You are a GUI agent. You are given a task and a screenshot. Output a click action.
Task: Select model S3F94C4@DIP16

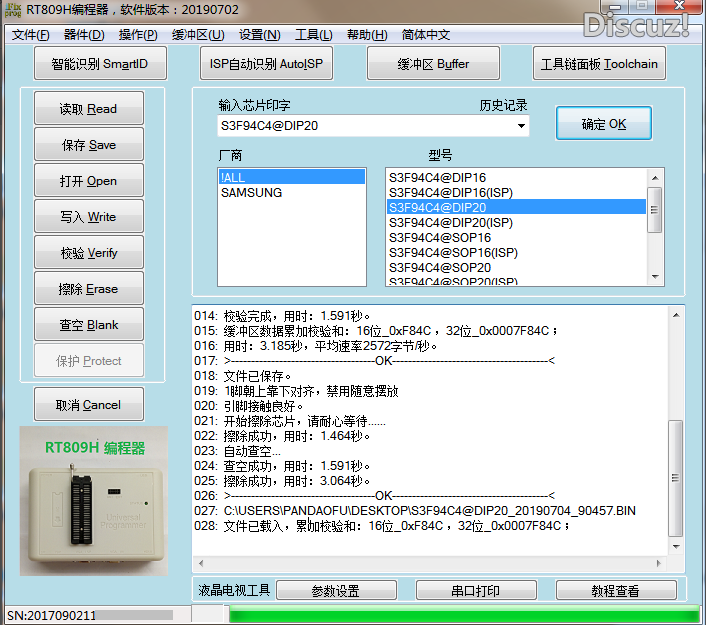pyautogui.click(x=516, y=177)
